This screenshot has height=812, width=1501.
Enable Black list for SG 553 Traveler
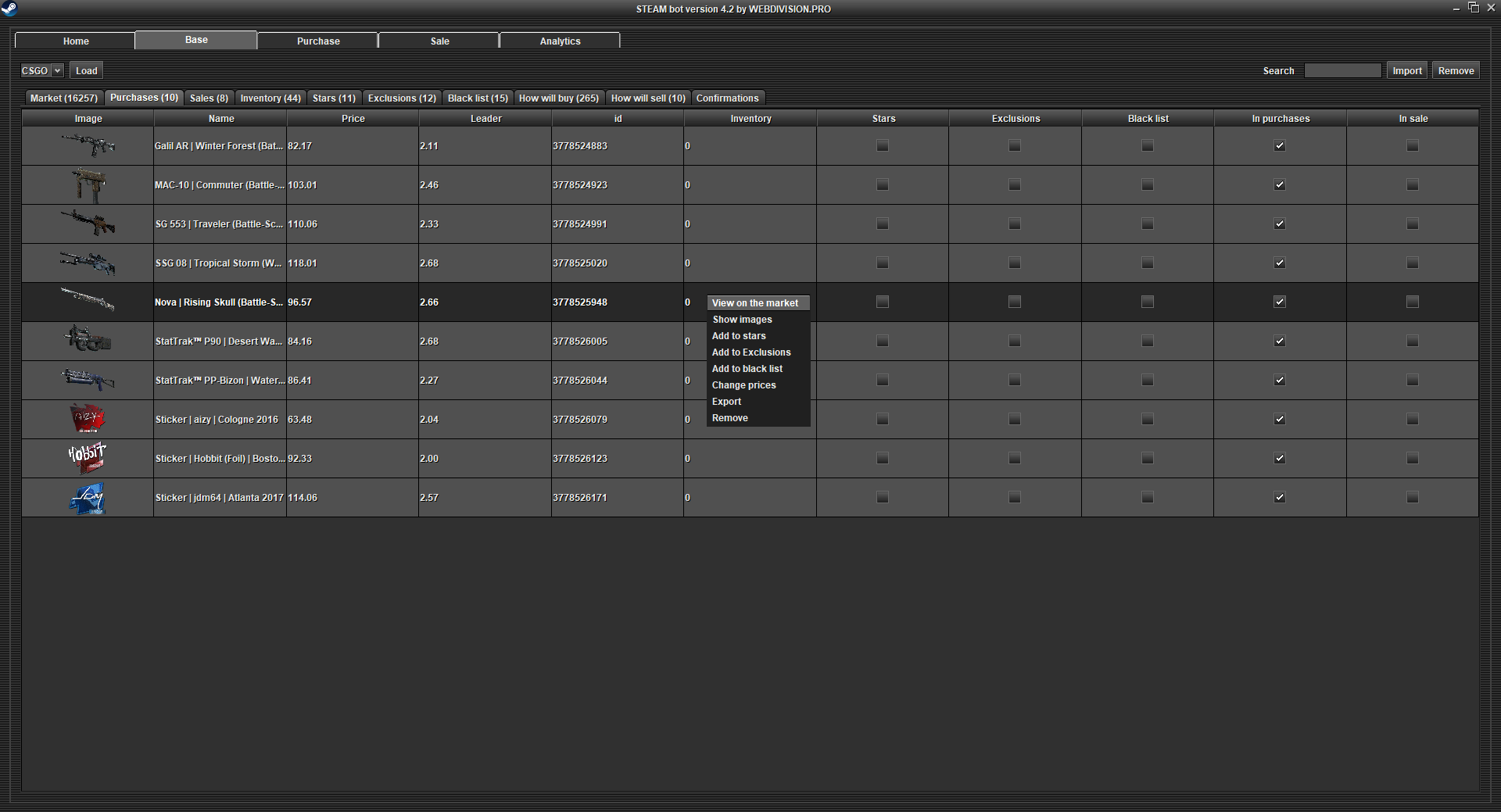[1148, 224]
